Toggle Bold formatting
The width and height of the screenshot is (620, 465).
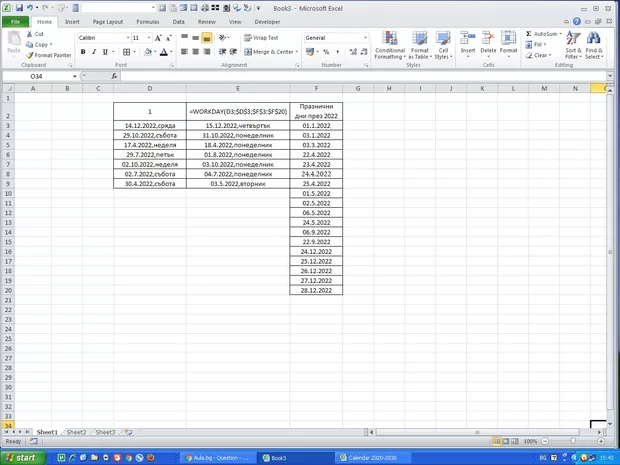[x=83, y=52]
